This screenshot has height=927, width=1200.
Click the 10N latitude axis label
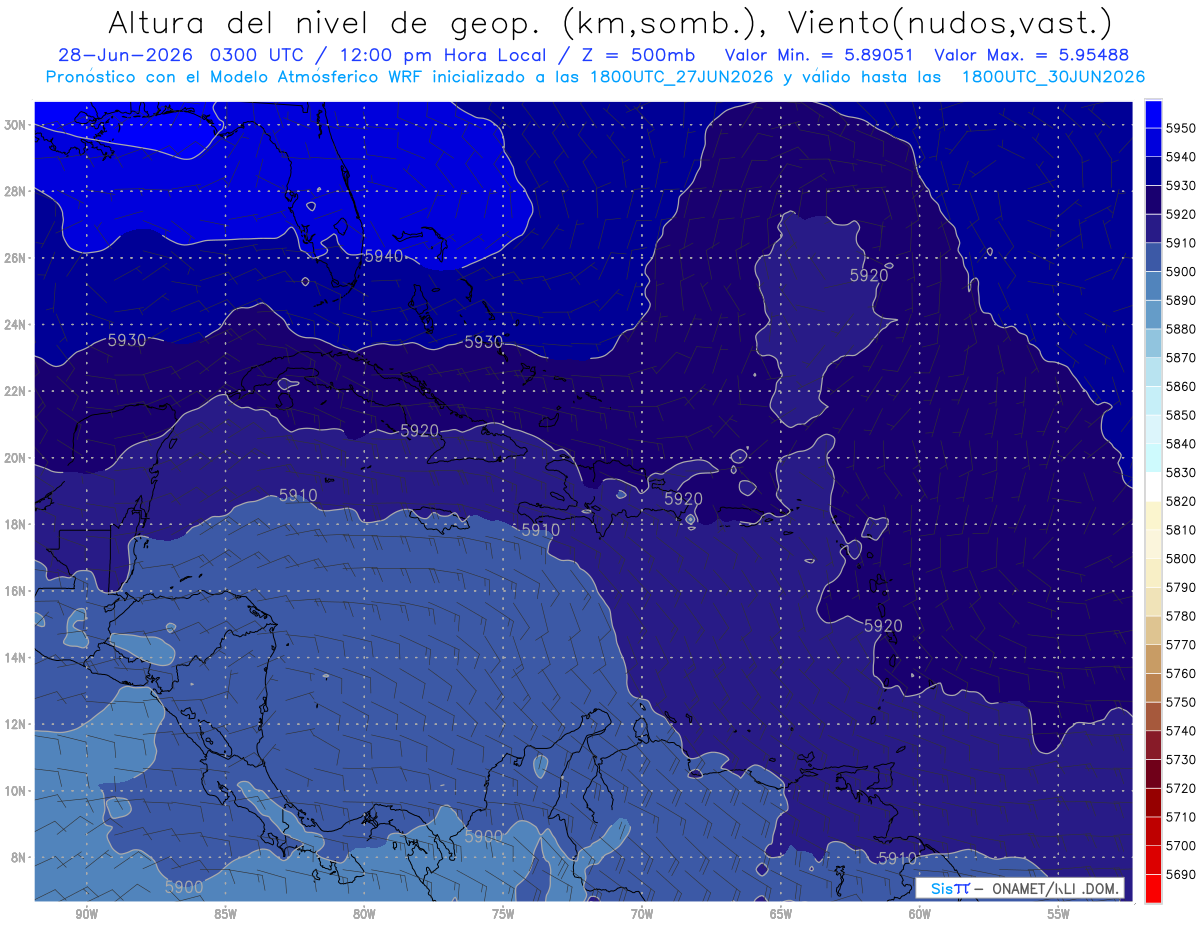[x=17, y=790]
